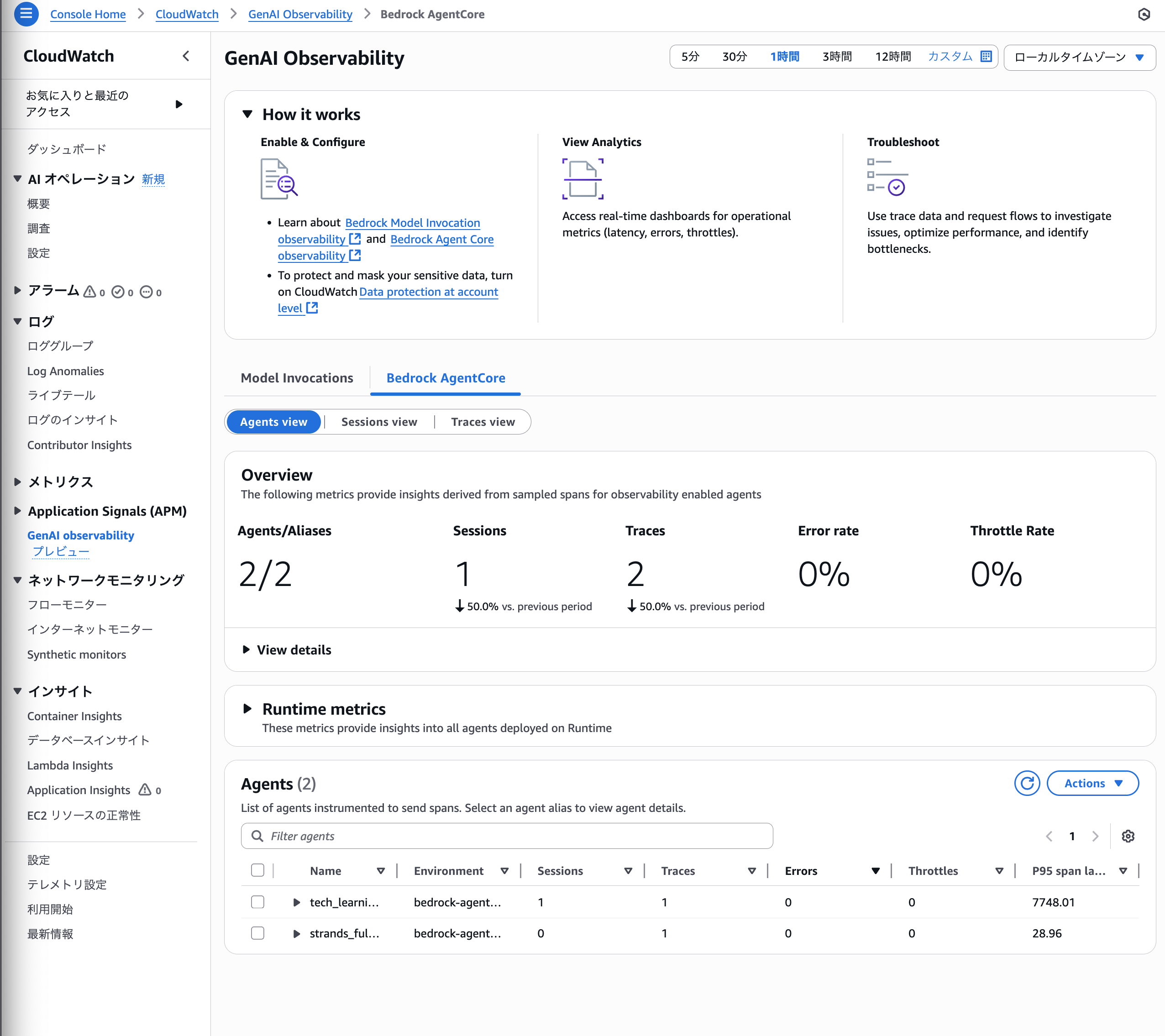The width and height of the screenshot is (1165, 1036).
Task: Click the View Analytics scan document icon
Action: tap(582, 178)
